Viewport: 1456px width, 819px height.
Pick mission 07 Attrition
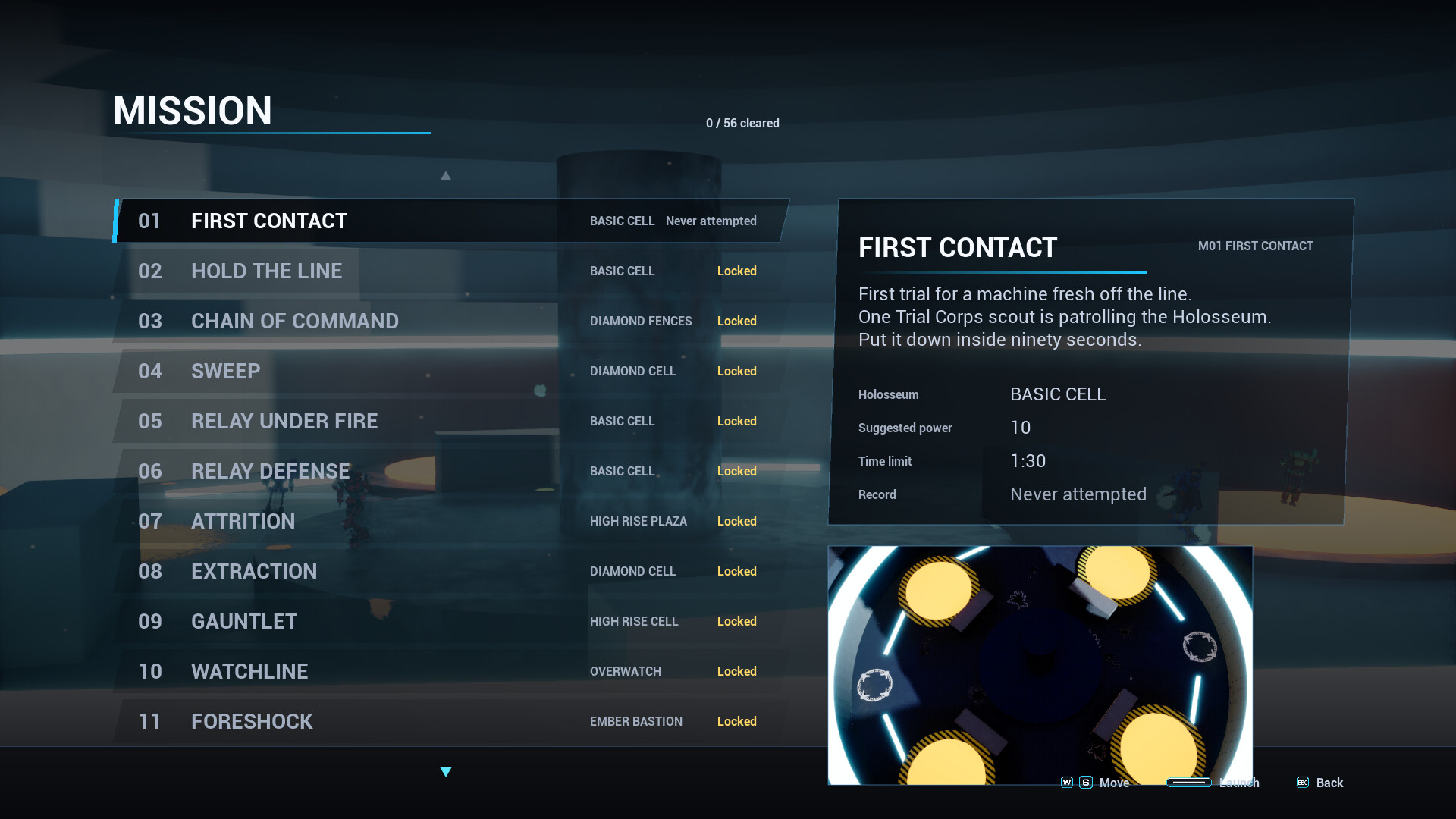[x=451, y=521]
